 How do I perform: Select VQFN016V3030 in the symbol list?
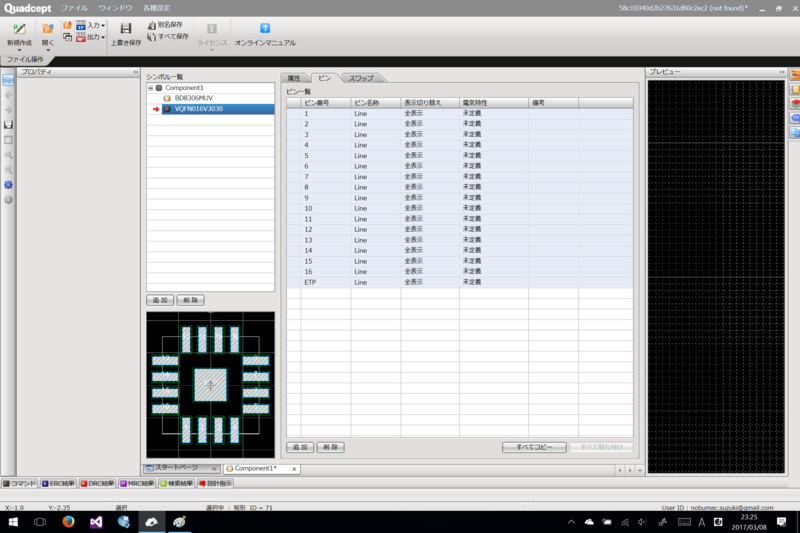click(218, 109)
